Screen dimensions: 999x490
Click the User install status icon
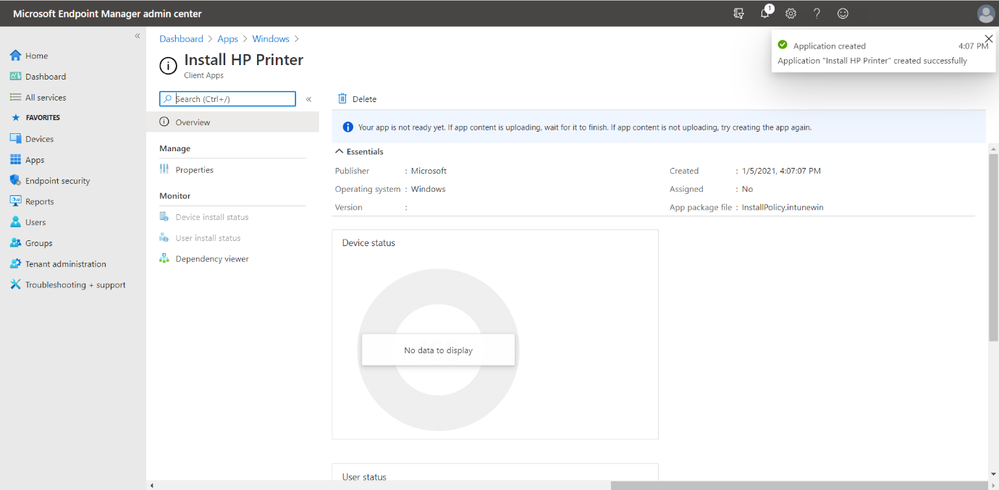pos(164,238)
